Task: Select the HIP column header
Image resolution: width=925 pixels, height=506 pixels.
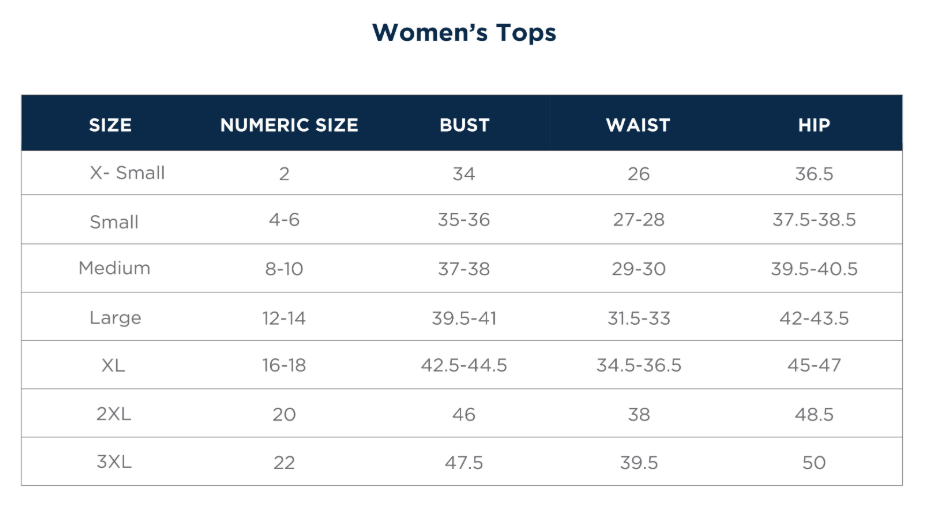Action: pyautogui.click(x=814, y=125)
